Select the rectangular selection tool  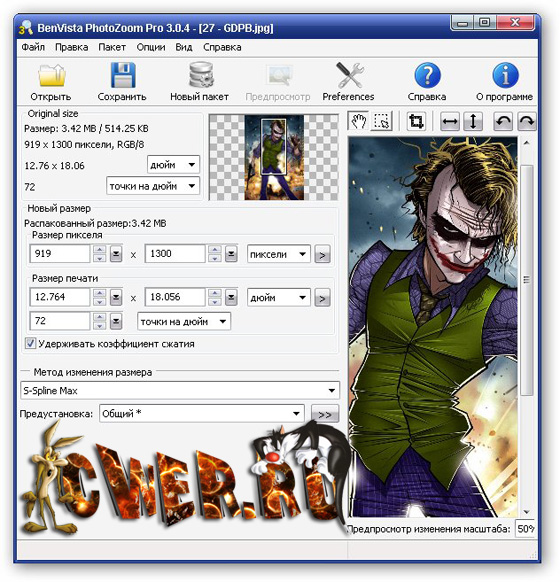381,121
